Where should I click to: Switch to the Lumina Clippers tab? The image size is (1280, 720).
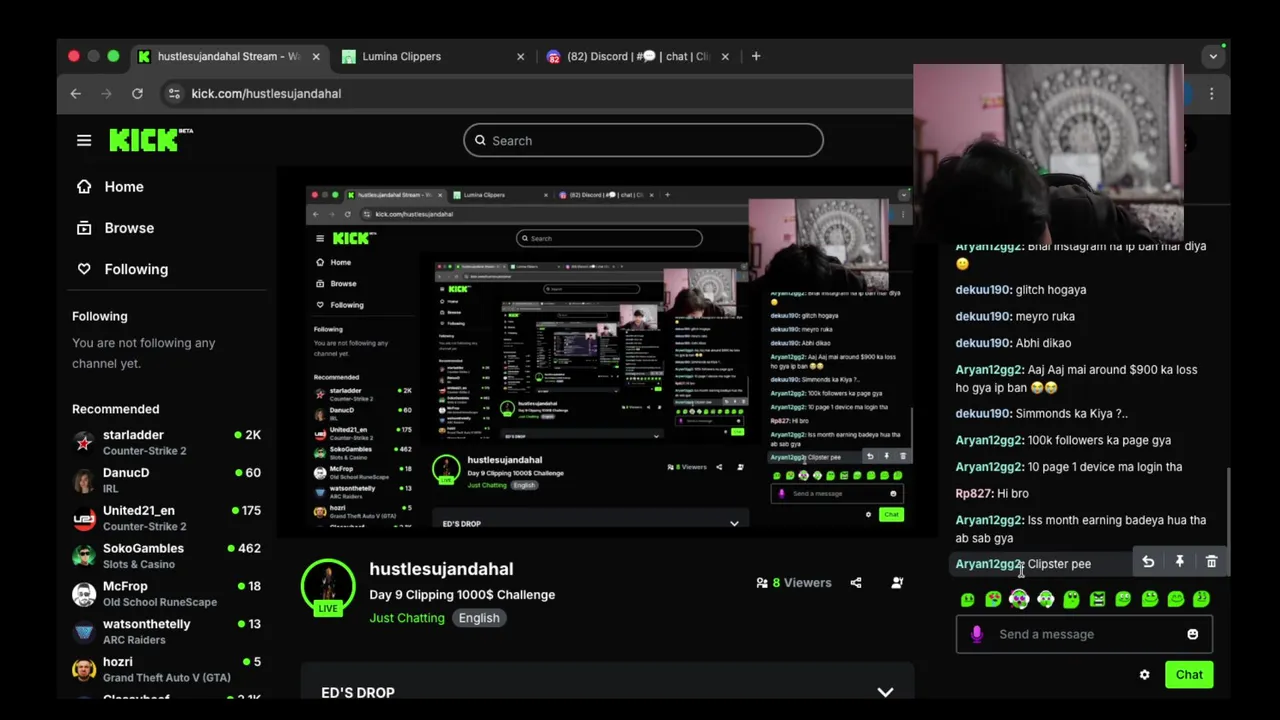pyautogui.click(x=432, y=56)
